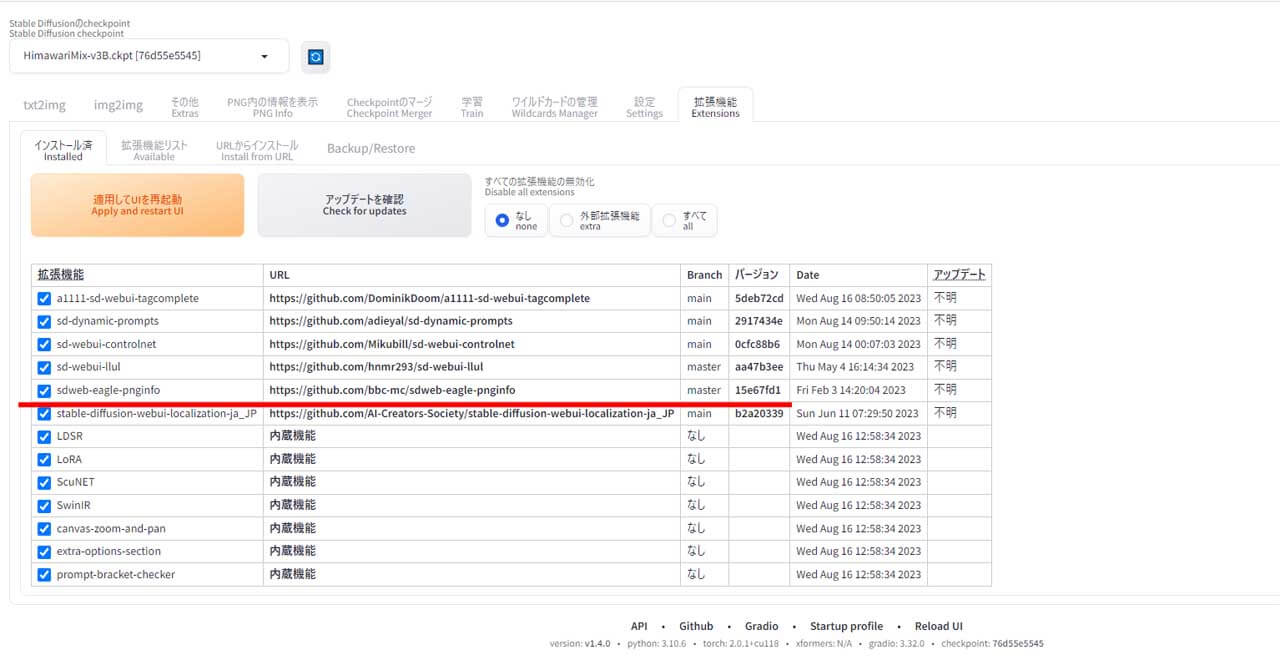Select the 'extra' disable extensions radio
Viewport: 1280px width, 670px height.
(x=567, y=220)
